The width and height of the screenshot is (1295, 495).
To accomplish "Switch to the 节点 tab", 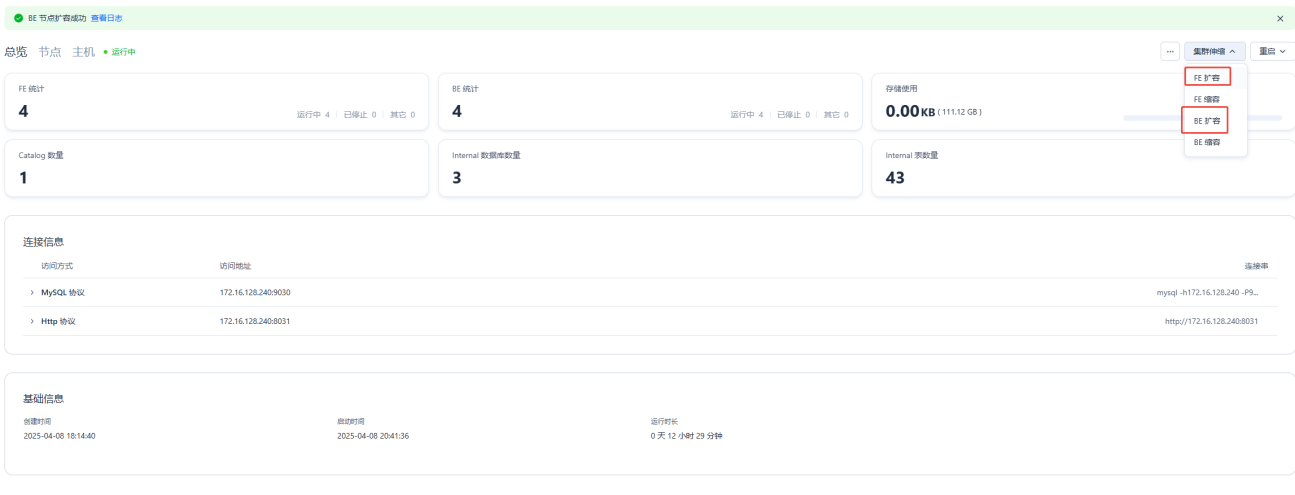I will [x=50, y=52].
